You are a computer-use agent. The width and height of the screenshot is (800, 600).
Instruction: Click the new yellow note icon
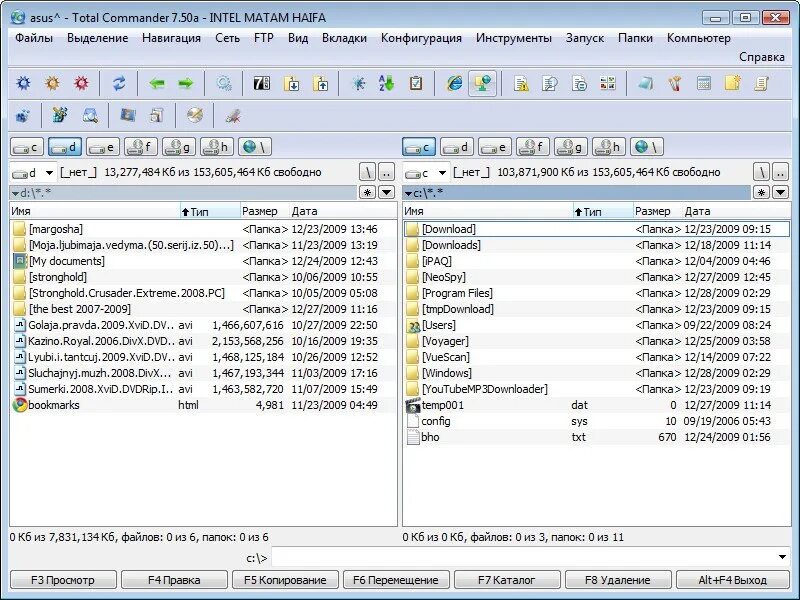[733, 83]
